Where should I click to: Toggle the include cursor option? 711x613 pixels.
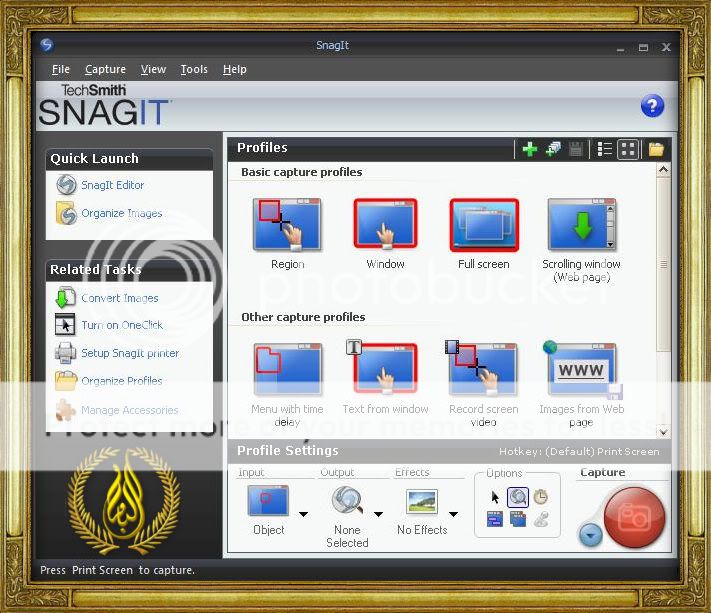pyautogui.click(x=495, y=497)
